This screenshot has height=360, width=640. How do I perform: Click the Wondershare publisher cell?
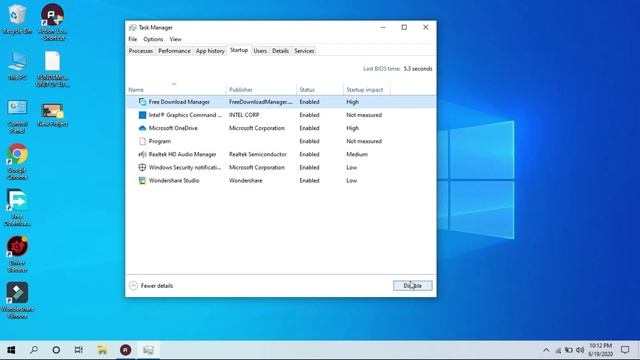click(246, 180)
